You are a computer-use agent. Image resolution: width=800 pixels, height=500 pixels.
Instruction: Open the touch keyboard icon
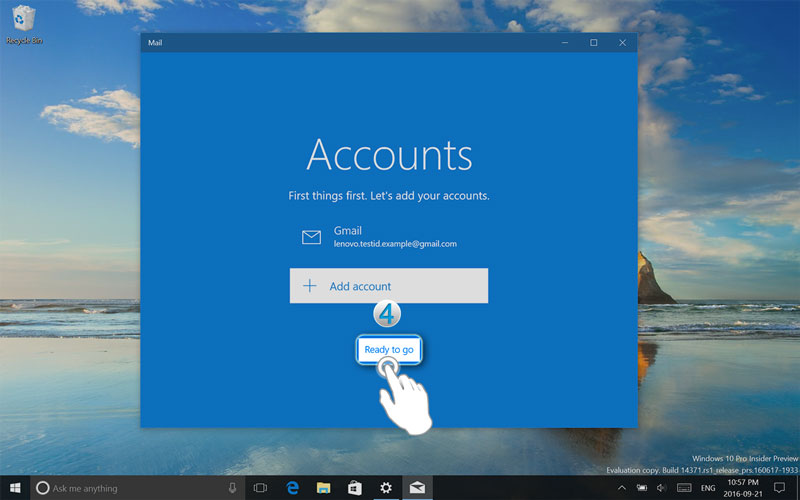[x=684, y=488]
